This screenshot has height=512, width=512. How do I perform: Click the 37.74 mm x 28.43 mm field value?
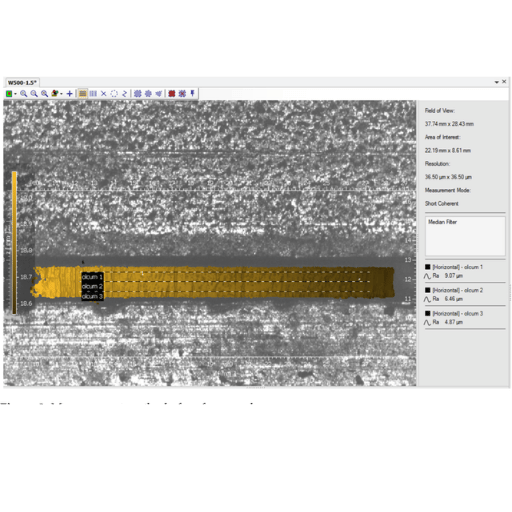449,124
